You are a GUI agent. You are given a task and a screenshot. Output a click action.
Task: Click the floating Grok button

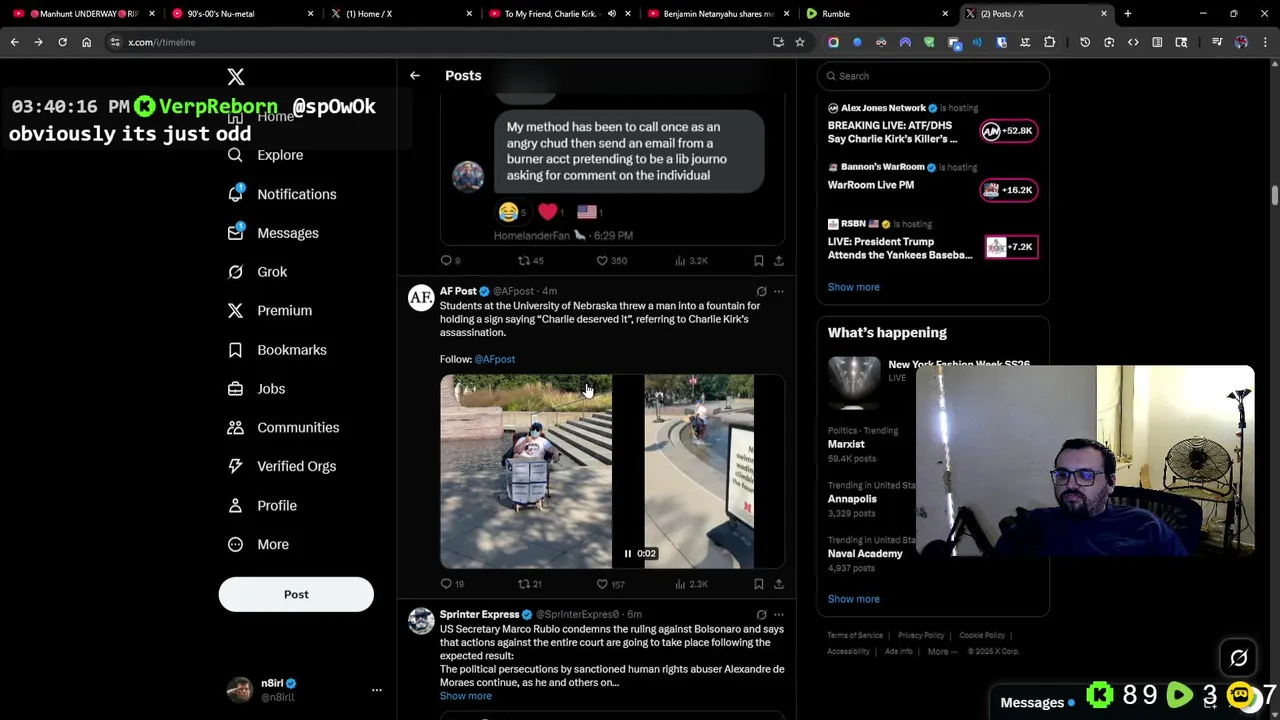point(1239,658)
